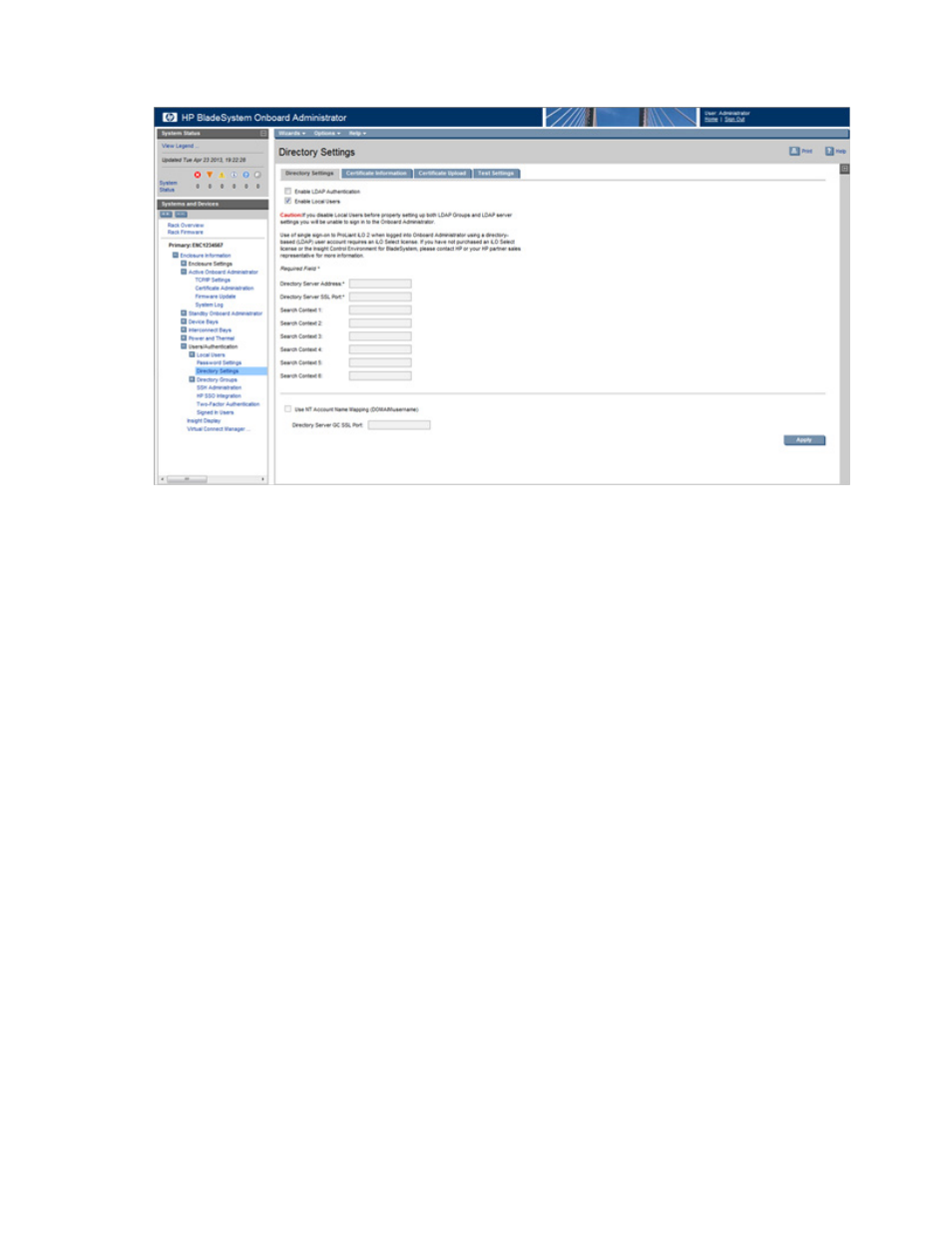This screenshot has height=1233, width=952.
Task: Click the Search Context 3 field
Action: point(379,335)
